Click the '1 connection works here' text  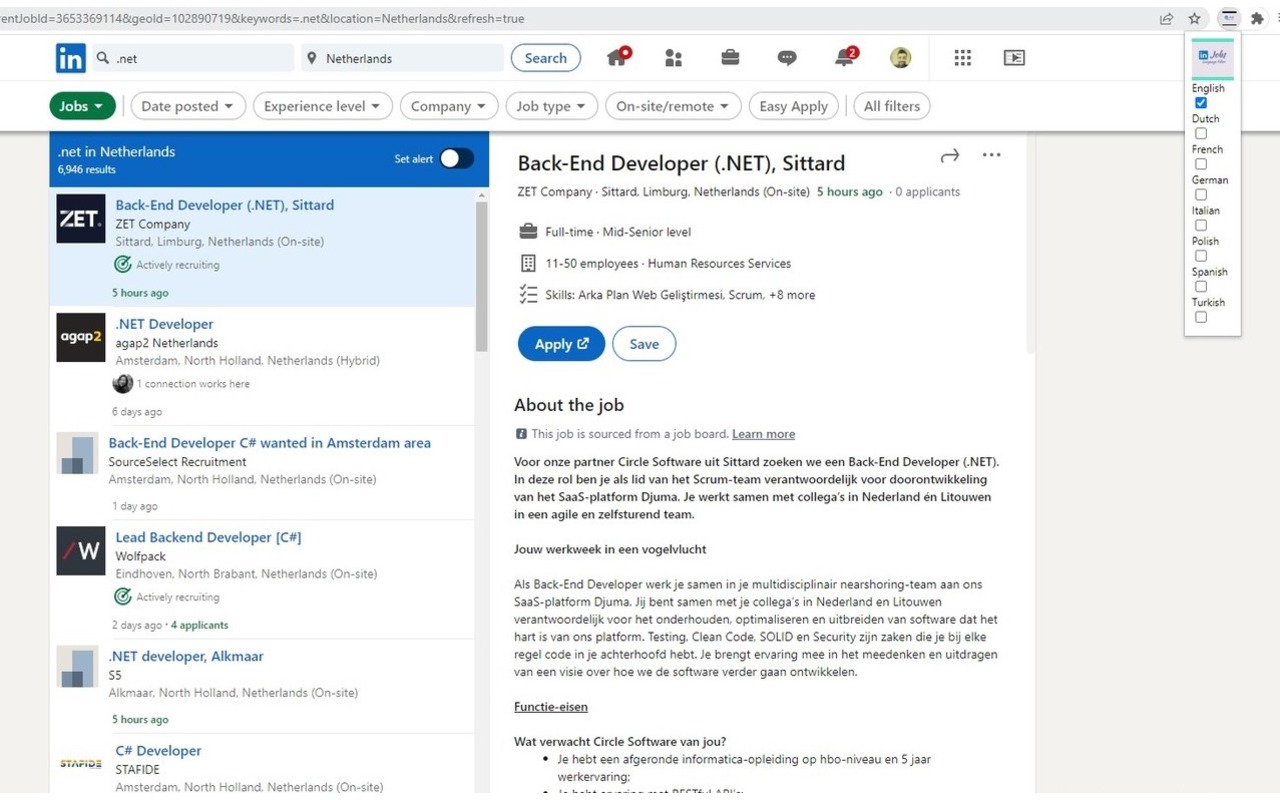pyautogui.click(x=193, y=384)
